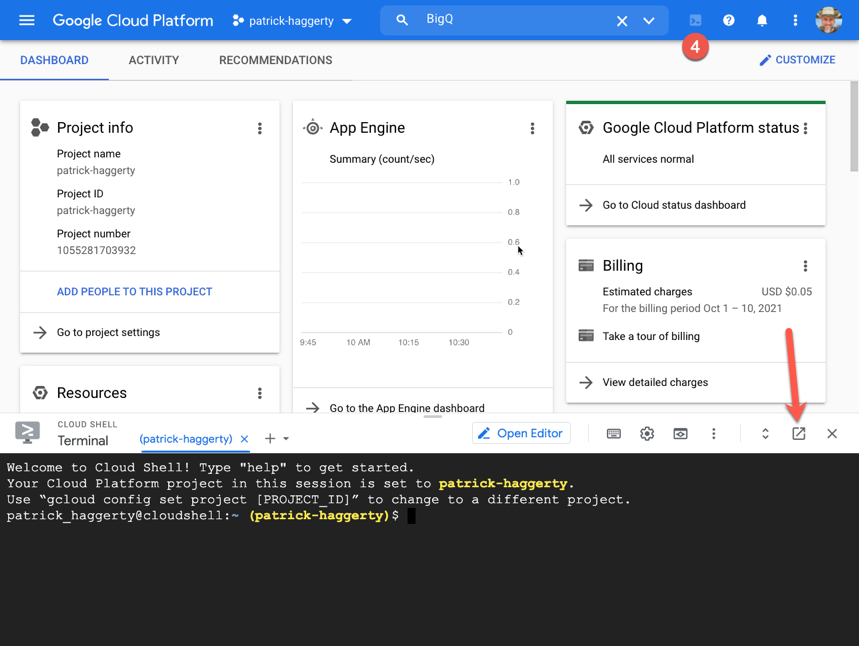Open Google Cloud Platform status card menu

coord(805,128)
